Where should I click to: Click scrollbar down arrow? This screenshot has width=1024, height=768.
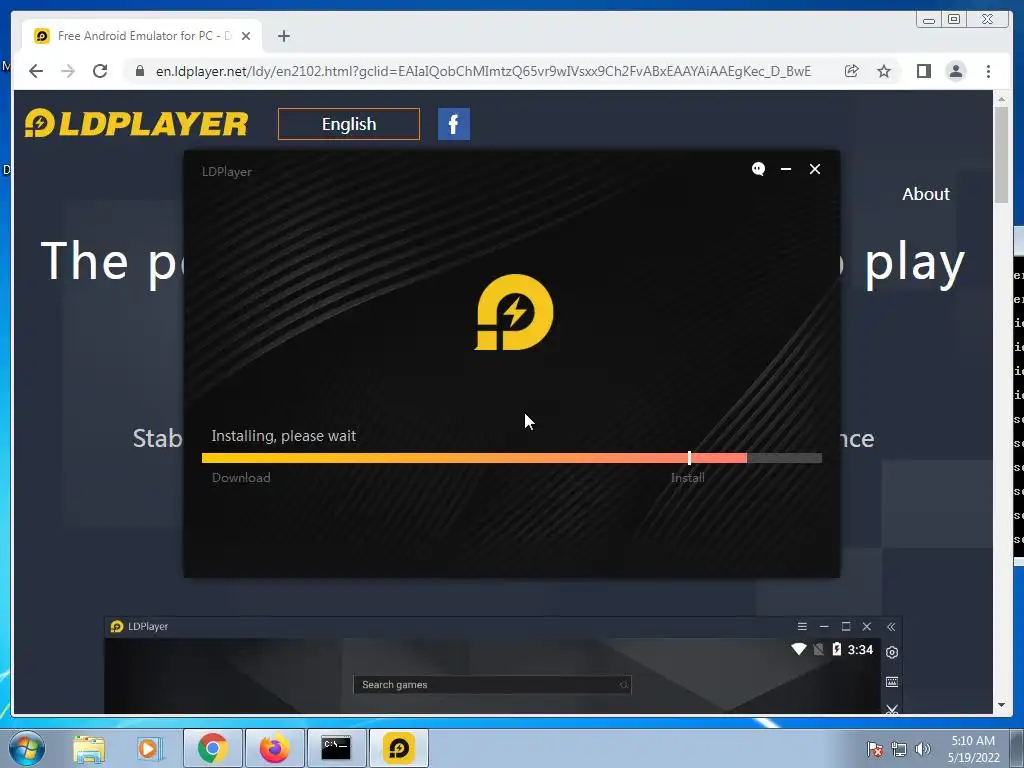click(1000, 705)
